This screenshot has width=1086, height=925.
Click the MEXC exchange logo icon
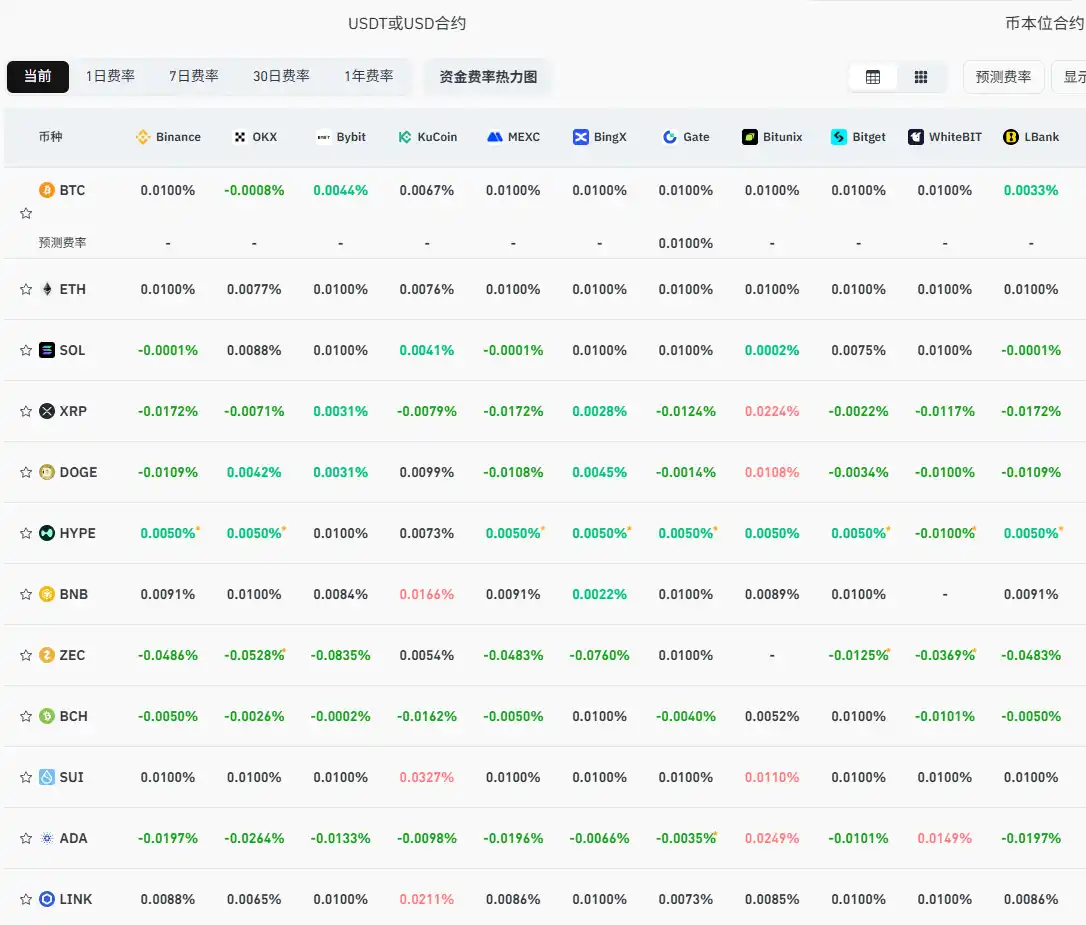pos(495,137)
